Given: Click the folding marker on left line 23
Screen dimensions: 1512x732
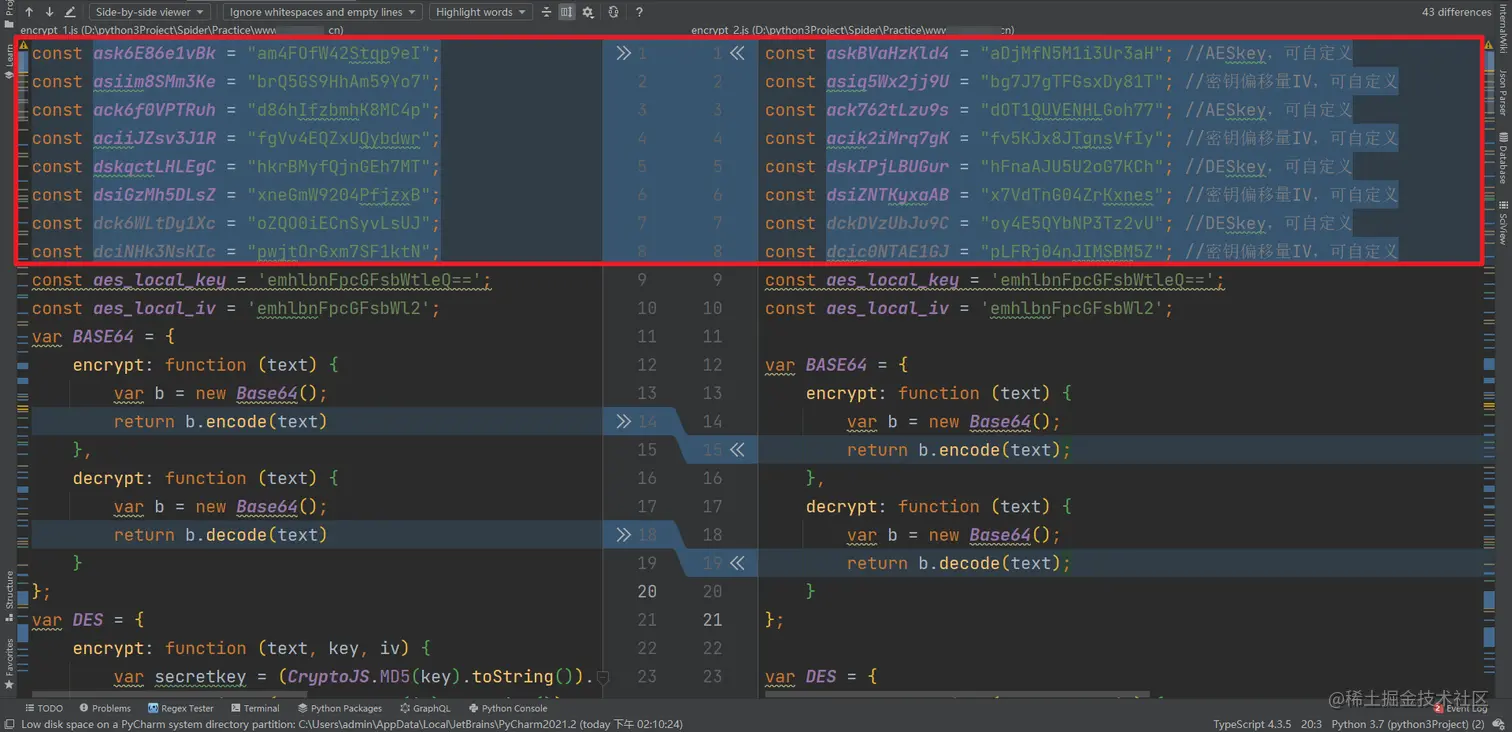Looking at the screenshot, I should point(602,677).
